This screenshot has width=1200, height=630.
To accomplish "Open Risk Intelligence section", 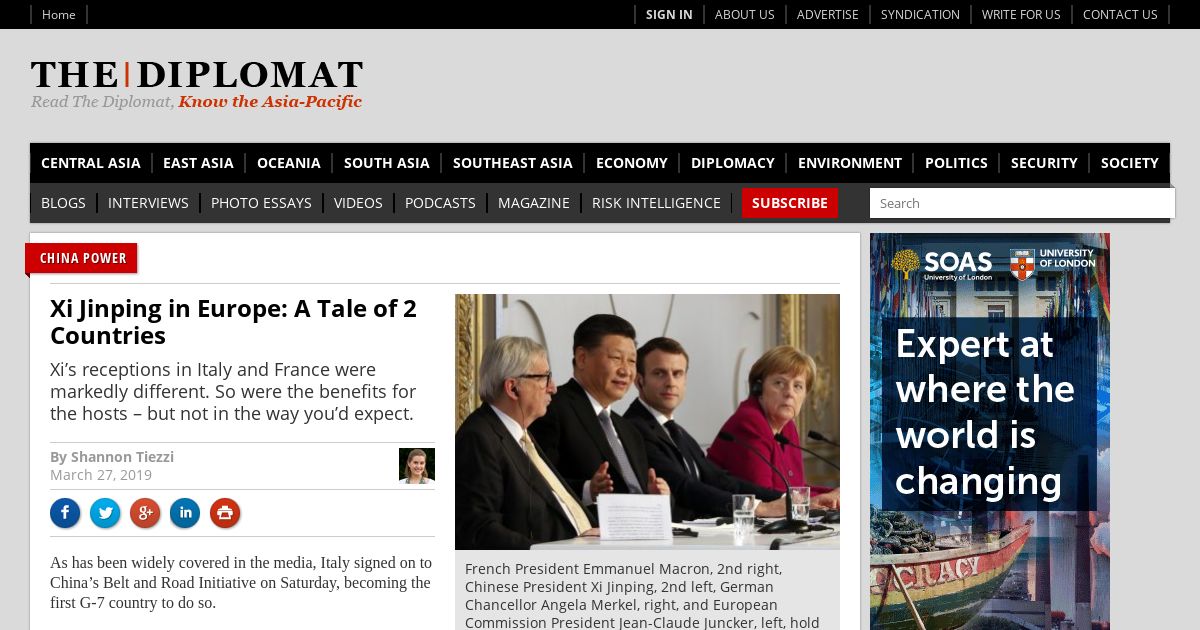I will [x=656, y=203].
